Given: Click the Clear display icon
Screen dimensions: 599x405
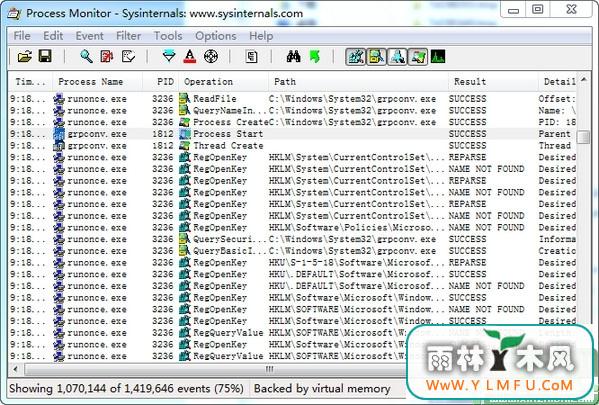Looking at the screenshot, I should tap(128, 57).
